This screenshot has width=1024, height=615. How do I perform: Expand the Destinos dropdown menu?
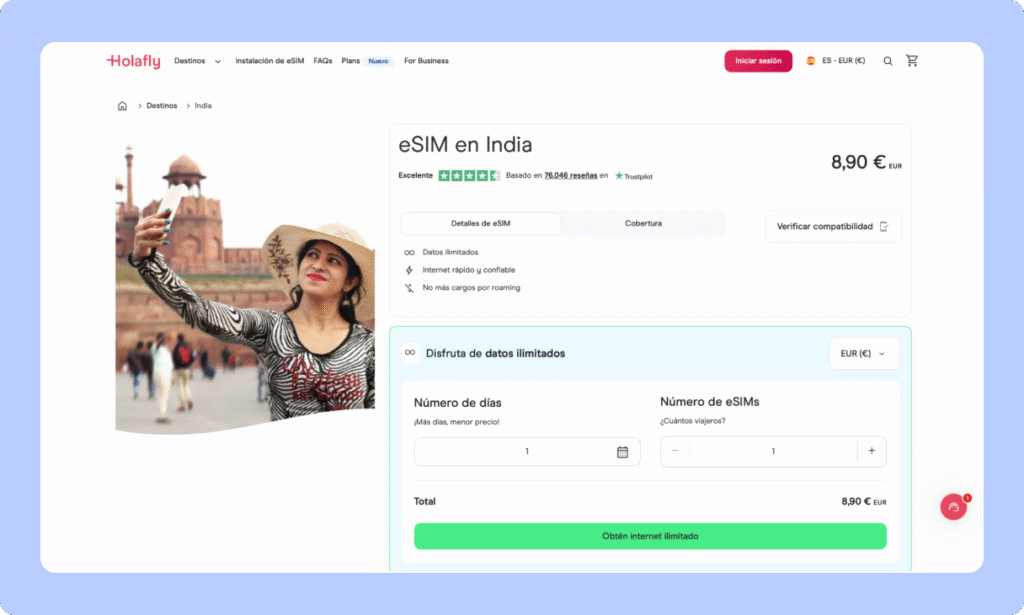(197, 61)
